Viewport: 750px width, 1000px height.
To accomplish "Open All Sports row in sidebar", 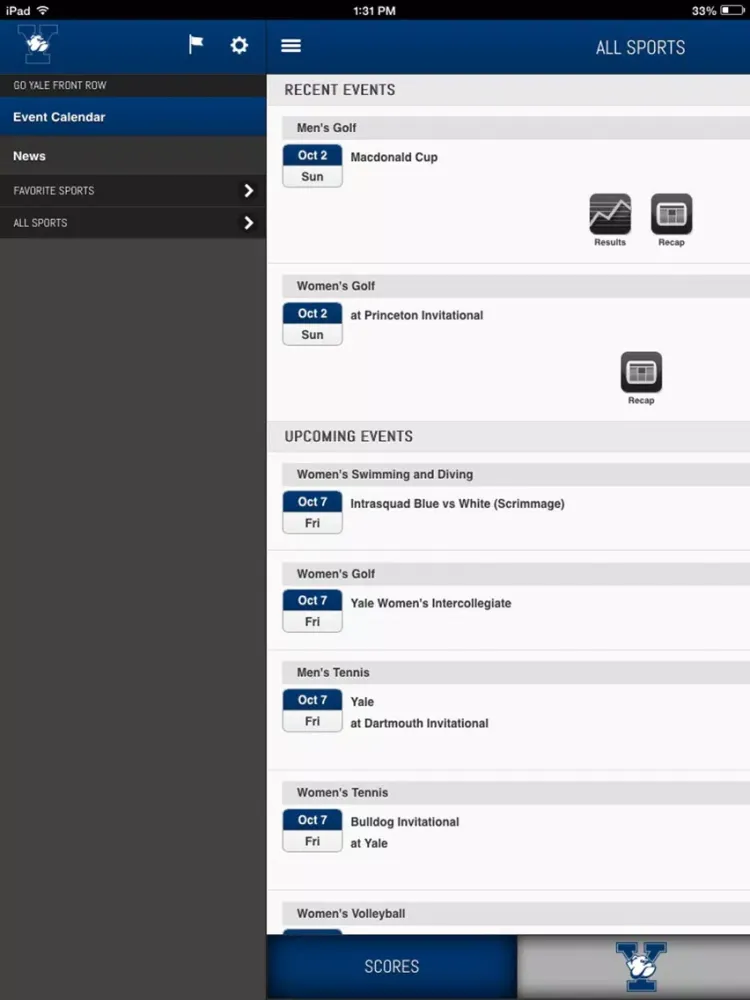I will coord(133,223).
